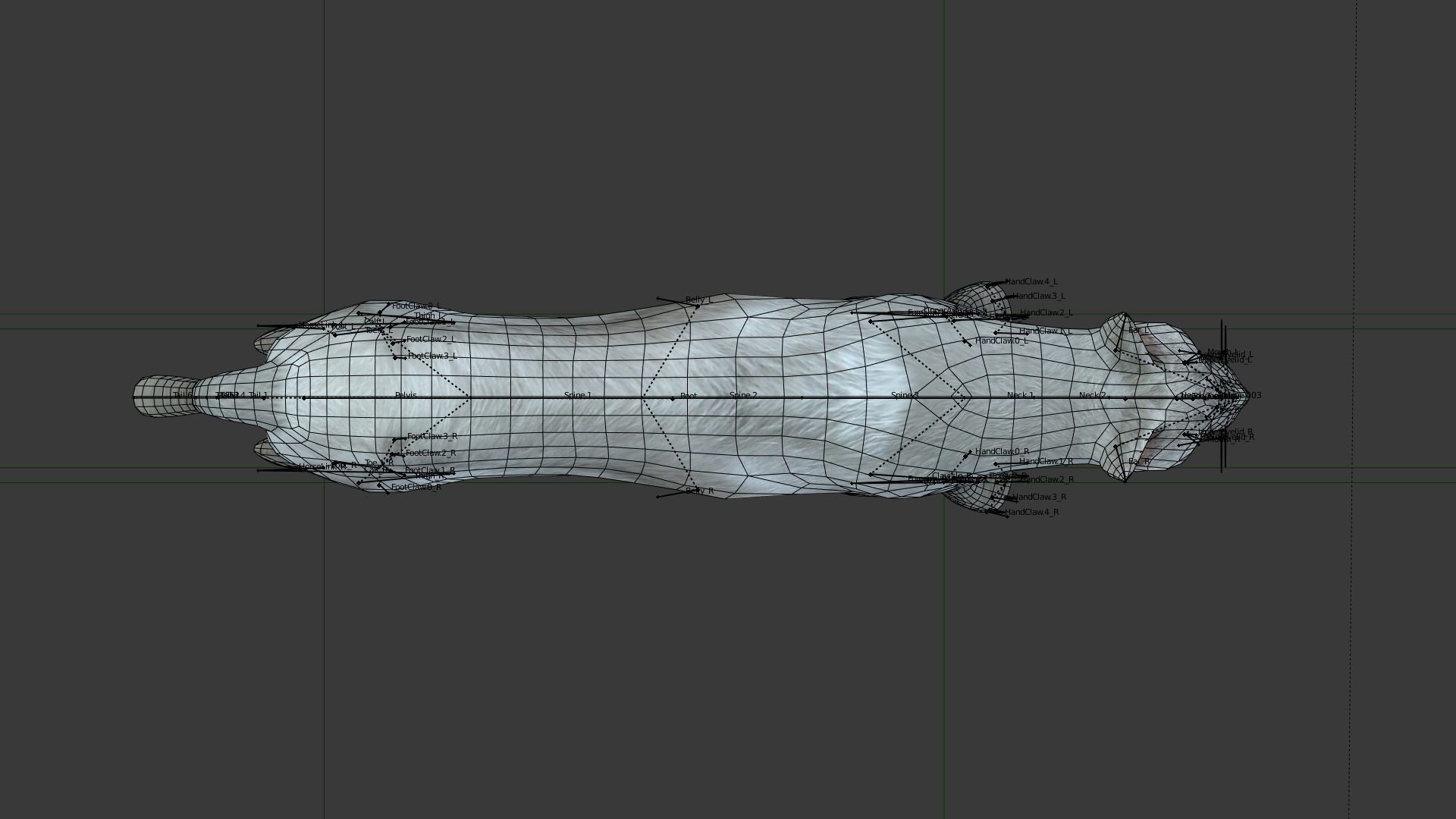Select the HandClaw.0_L bone label
The height and width of the screenshot is (819, 1456).
1002,340
